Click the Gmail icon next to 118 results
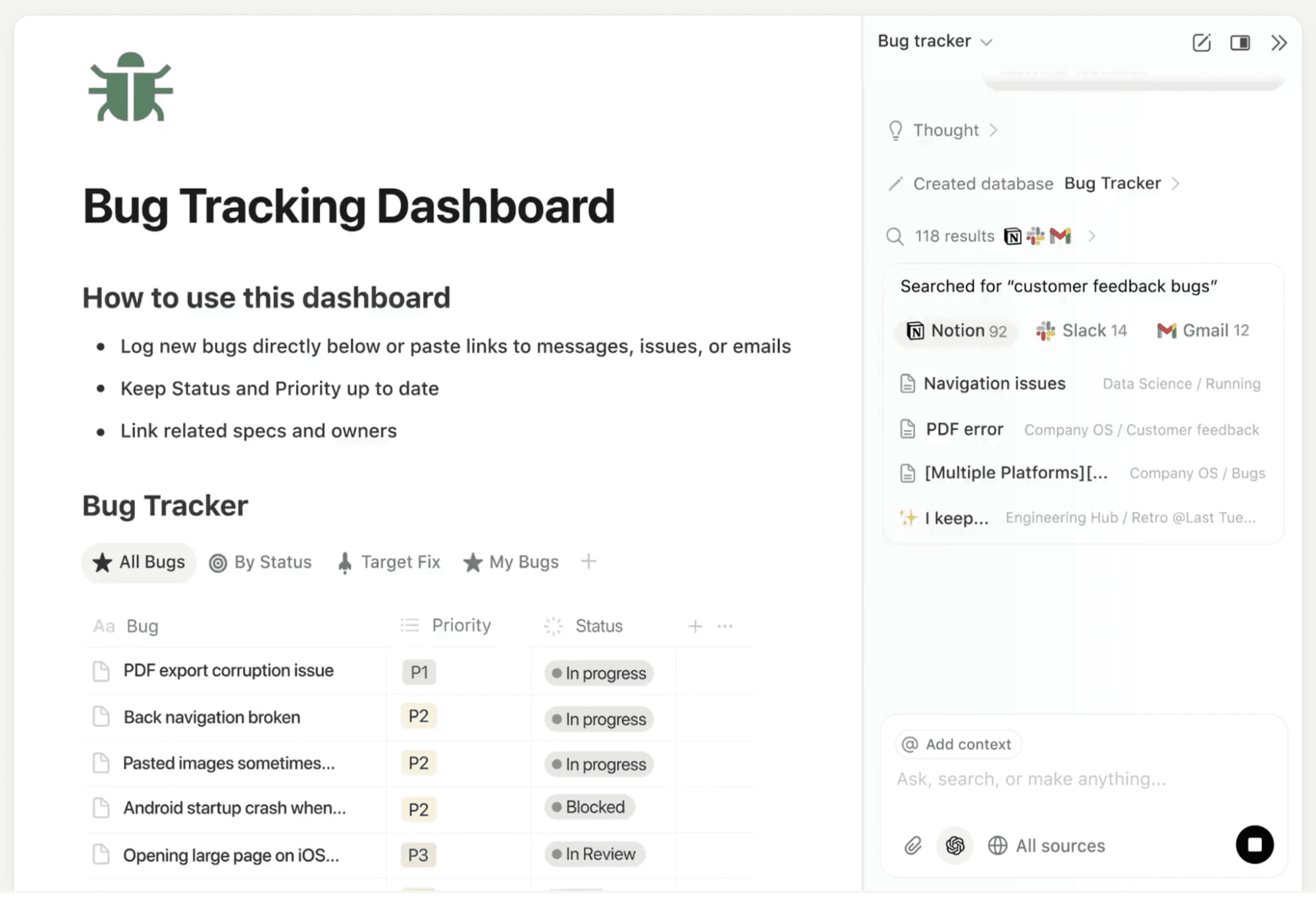1316x902 pixels. (1061, 235)
